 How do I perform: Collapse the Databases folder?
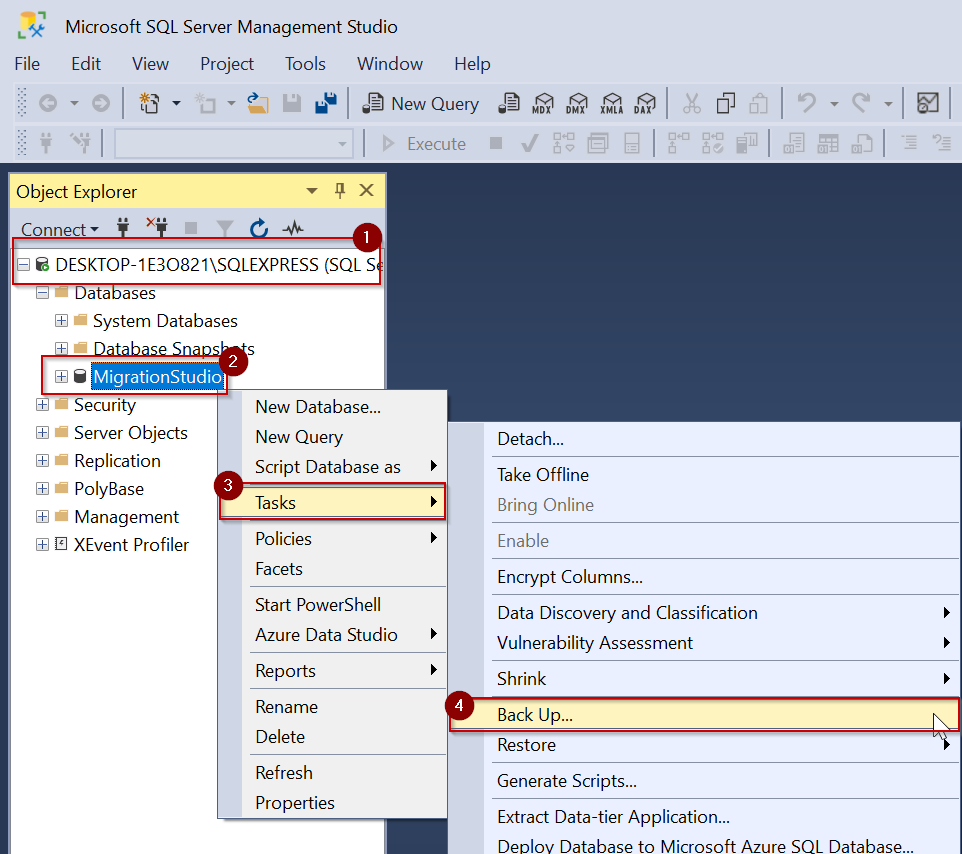pyautogui.click(x=42, y=293)
